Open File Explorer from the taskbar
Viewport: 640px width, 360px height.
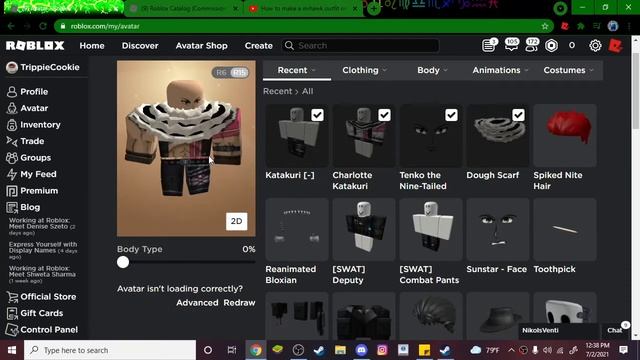[340, 350]
